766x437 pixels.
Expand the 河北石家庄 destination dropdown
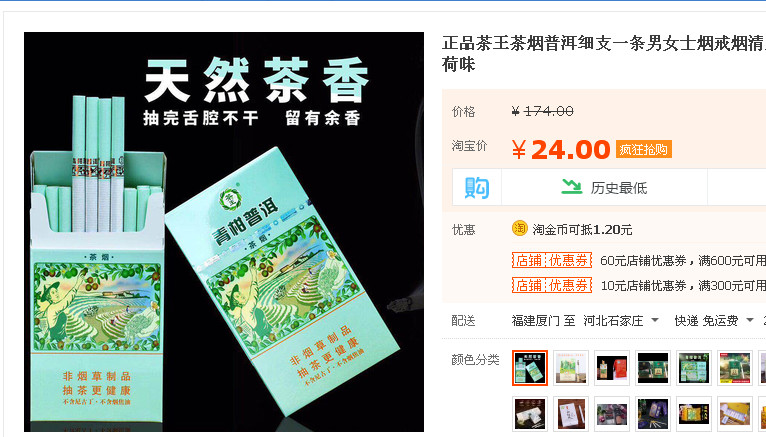[x=621, y=321]
